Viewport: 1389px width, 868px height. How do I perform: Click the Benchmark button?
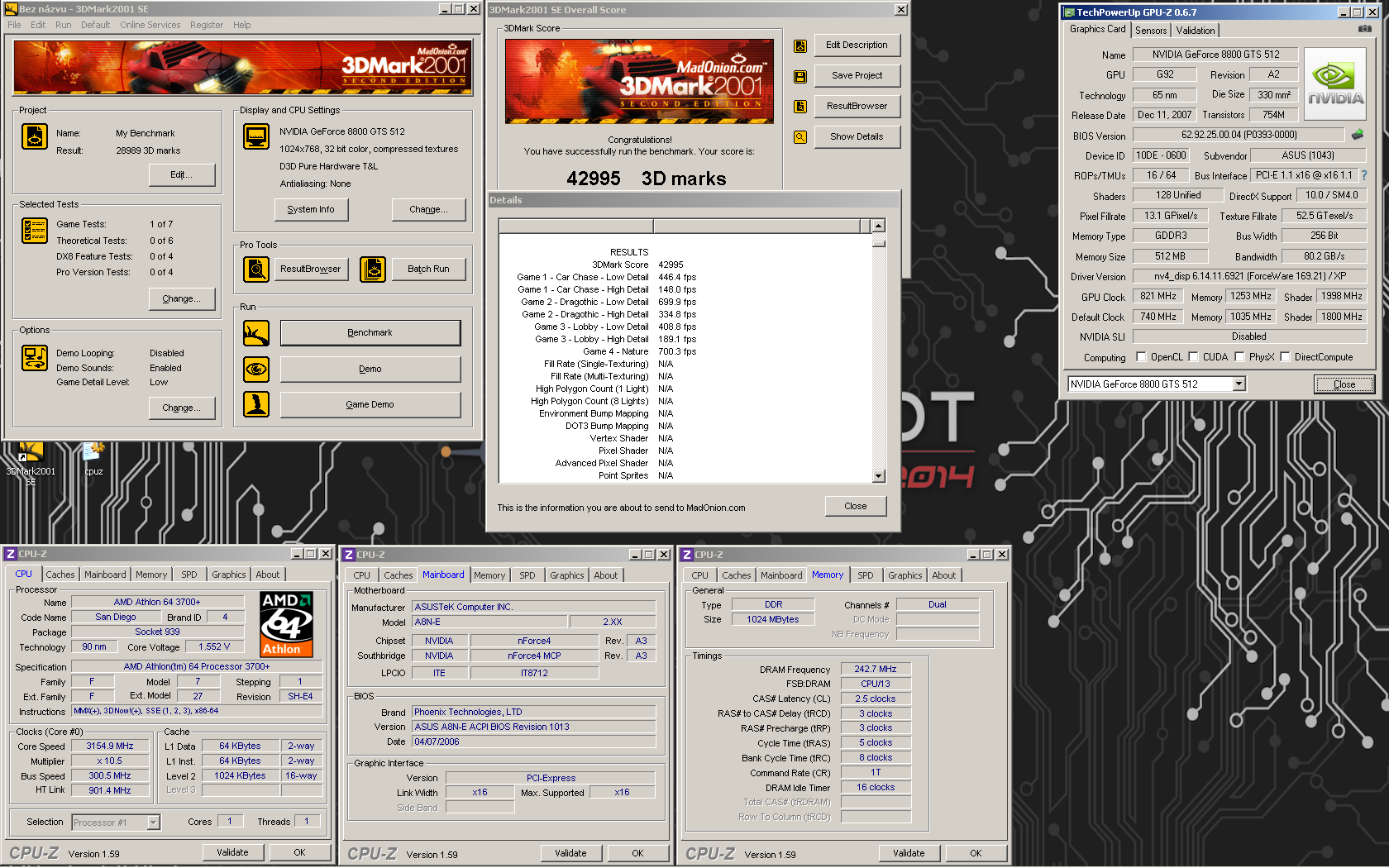[370, 333]
